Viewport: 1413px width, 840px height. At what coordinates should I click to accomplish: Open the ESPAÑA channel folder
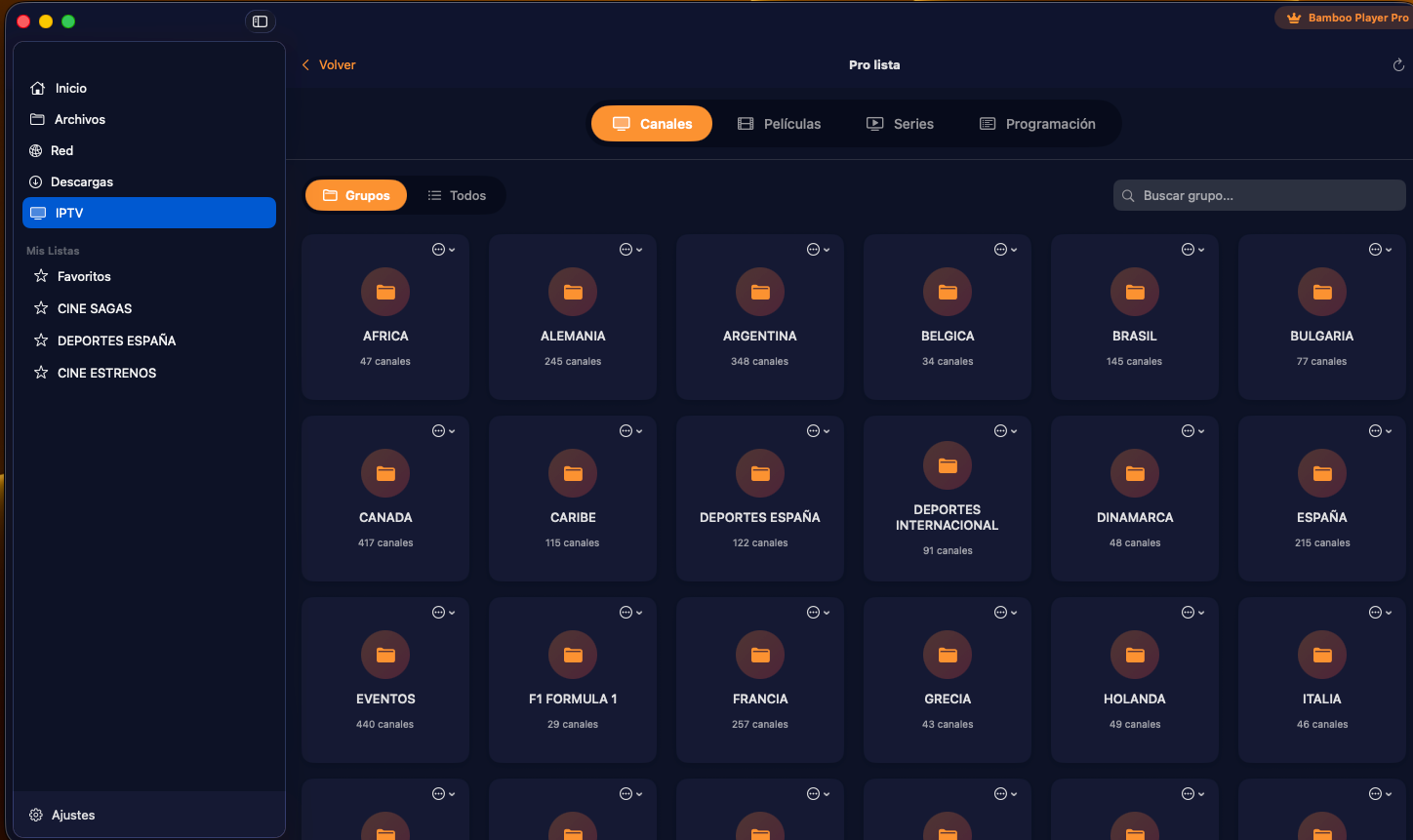pos(1321,498)
